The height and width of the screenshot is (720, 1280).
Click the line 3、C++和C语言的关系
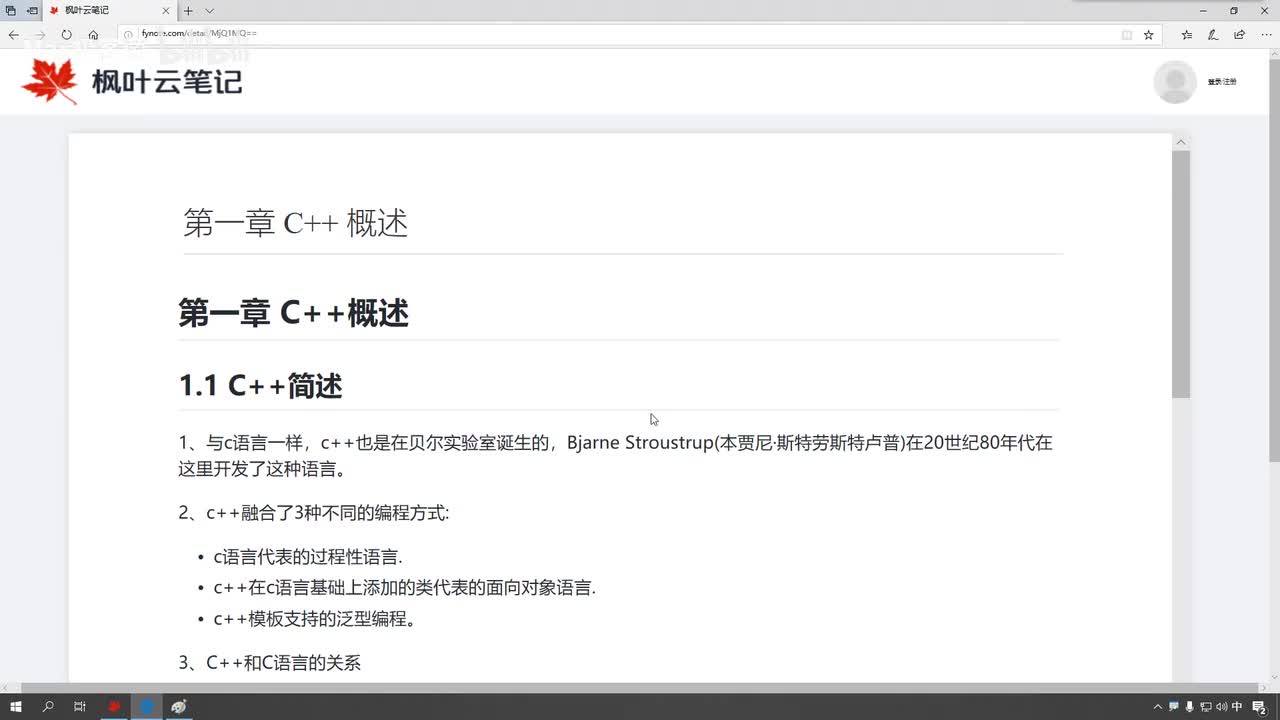pos(270,662)
